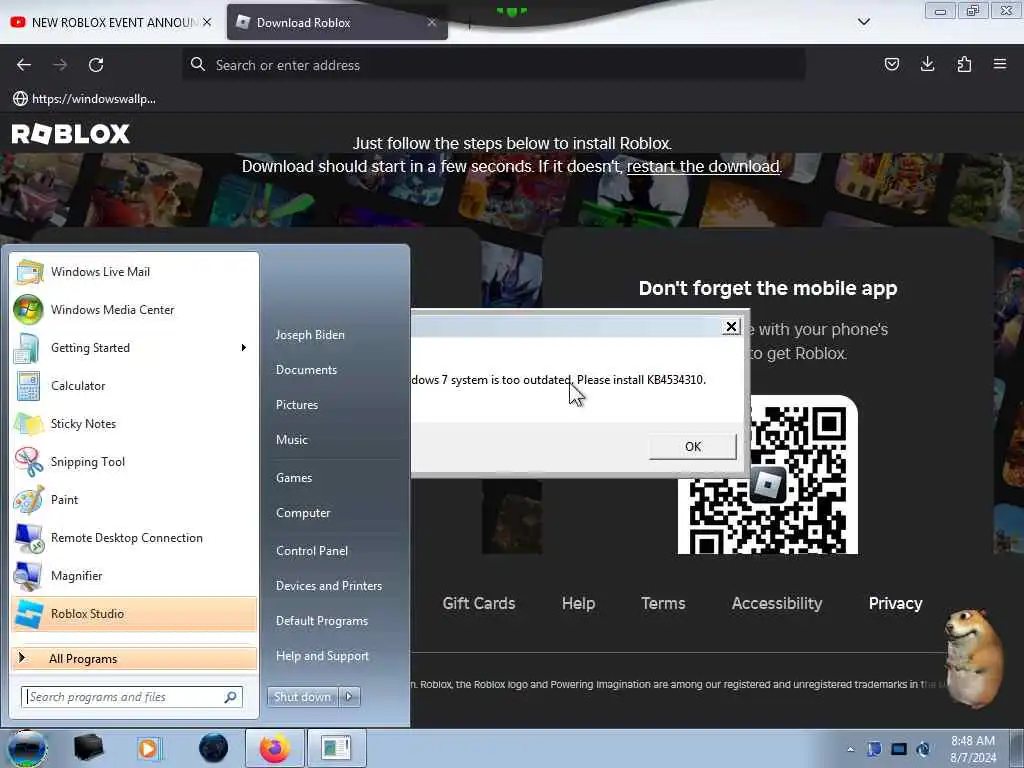Click the hamster desktop character
Screen dimensions: 1024x768
(x=974, y=657)
